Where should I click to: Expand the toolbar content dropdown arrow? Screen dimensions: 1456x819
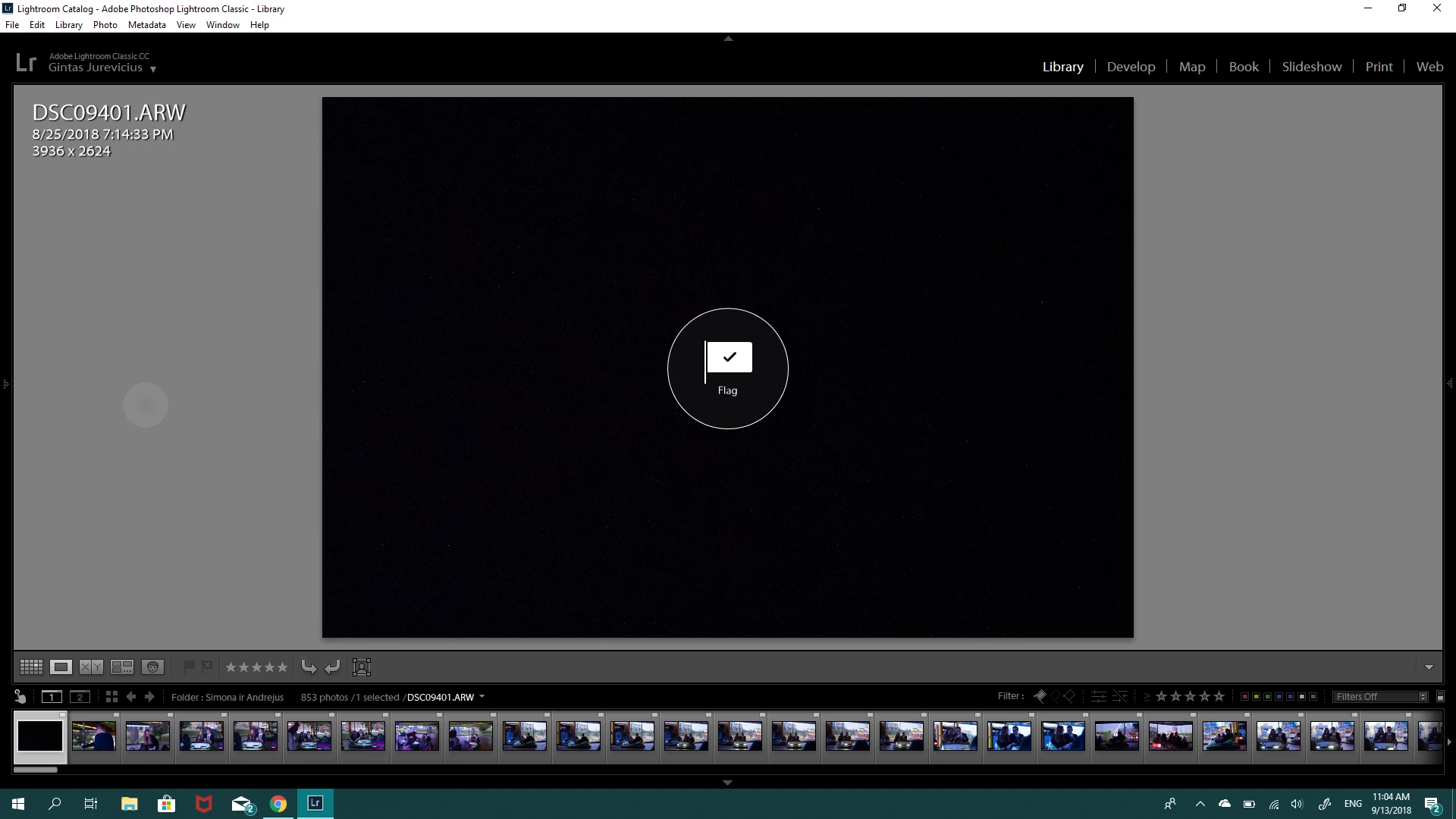tap(1429, 667)
